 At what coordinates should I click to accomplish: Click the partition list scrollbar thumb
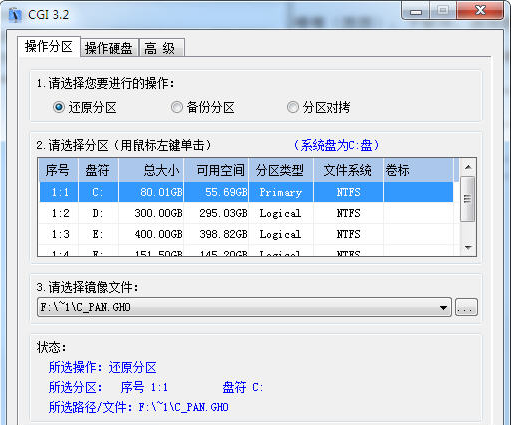click(x=468, y=199)
